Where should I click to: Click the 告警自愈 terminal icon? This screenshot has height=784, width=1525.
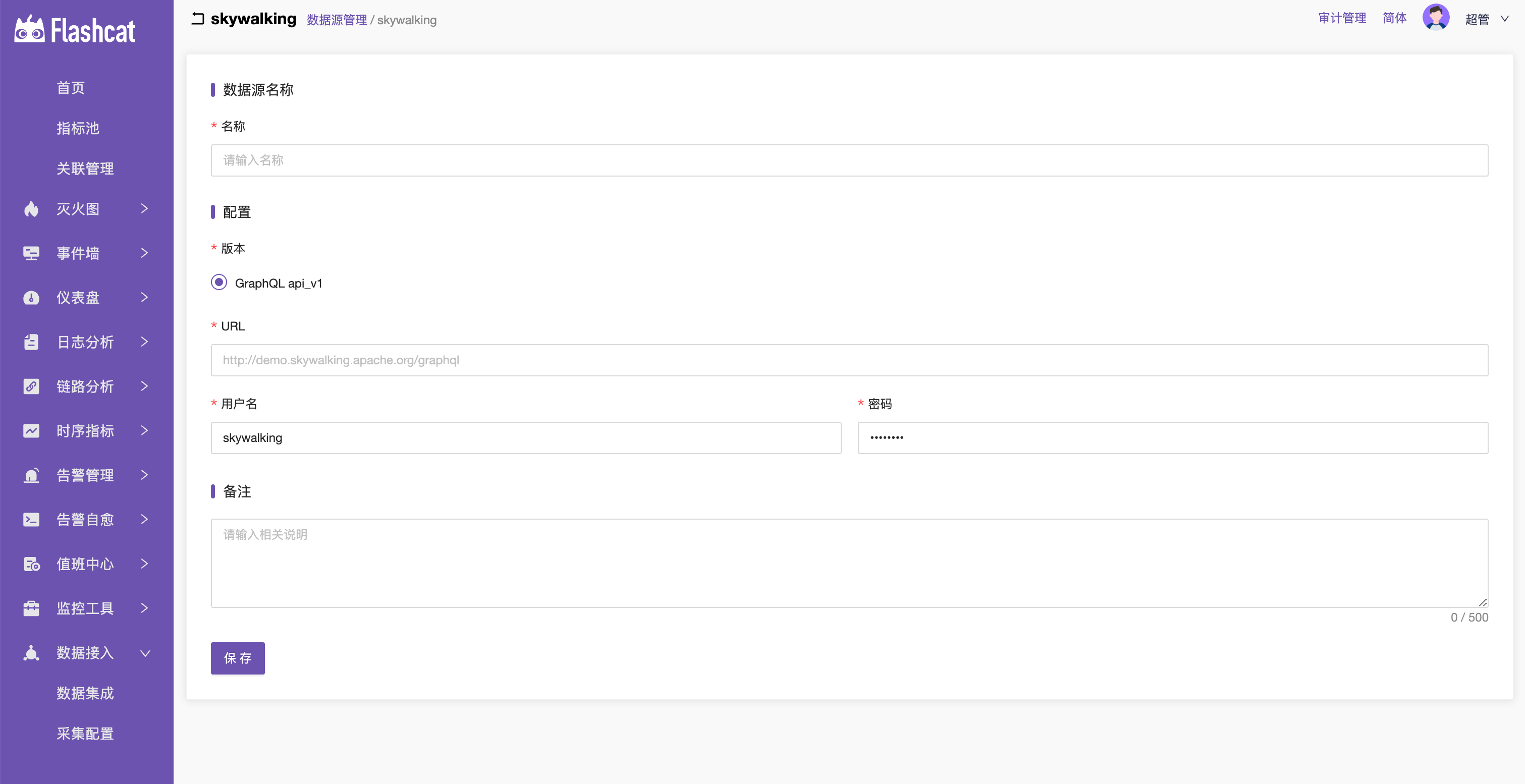(31, 520)
